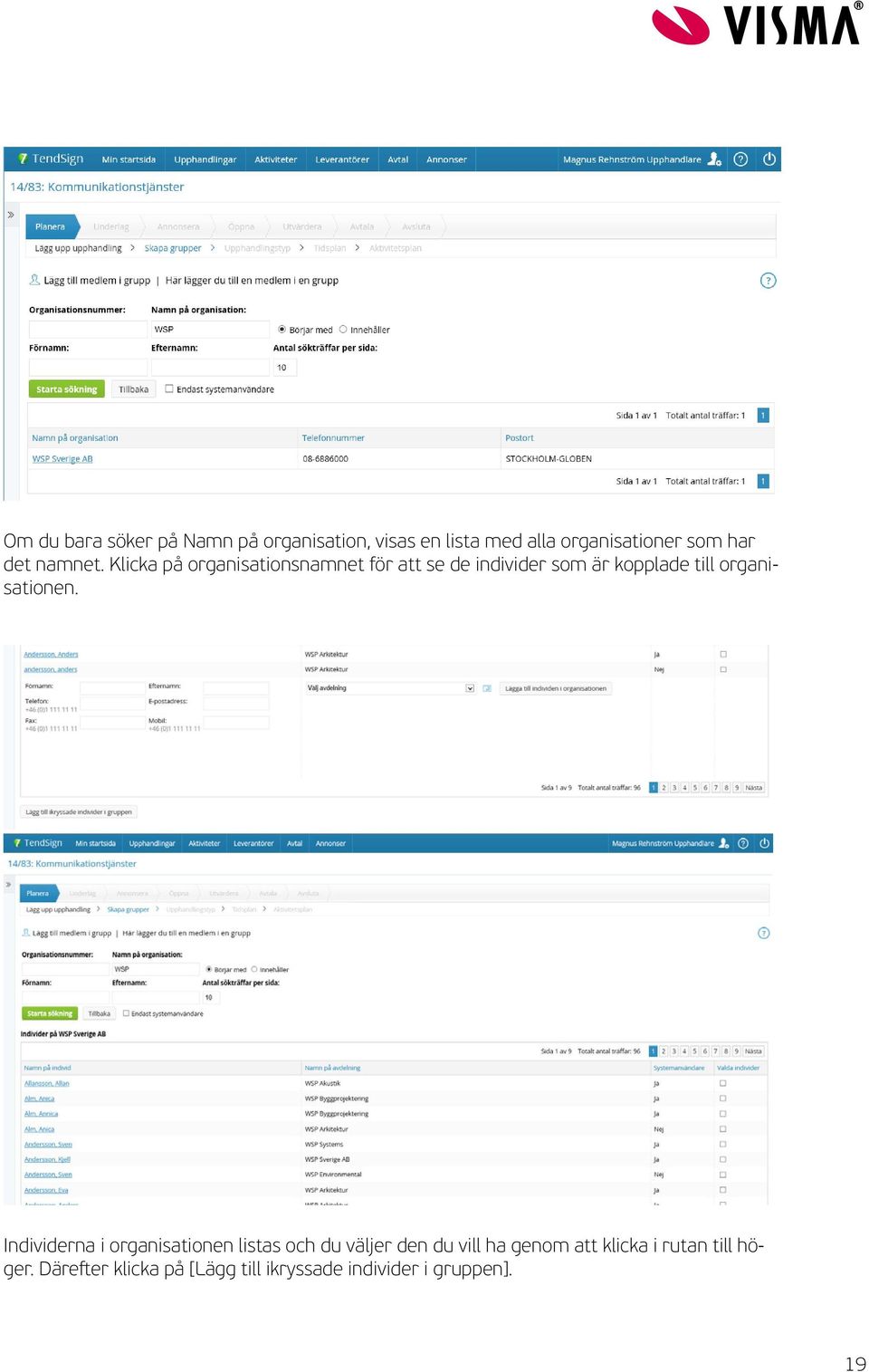The width and height of the screenshot is (869, 1372).
Task: Open 'Avtal' menu in bottom screenshot
Action: tap(294, 843)
